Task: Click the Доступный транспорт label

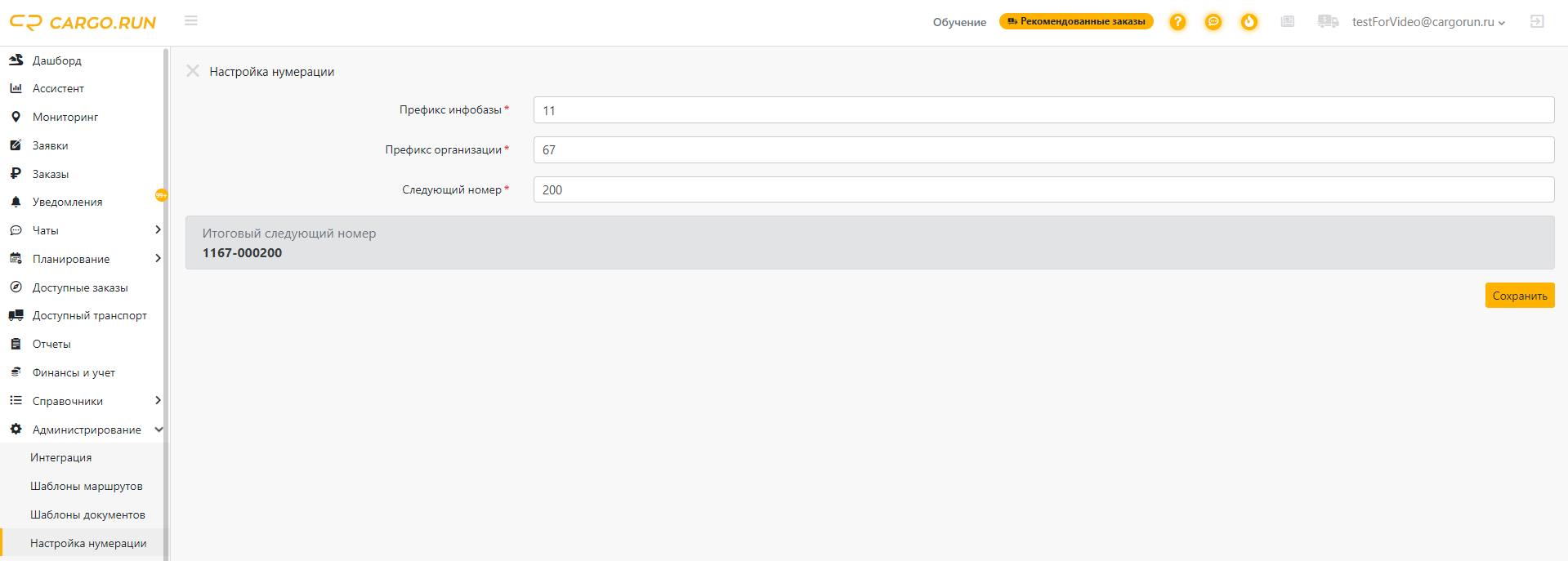Action: [90, 315]
